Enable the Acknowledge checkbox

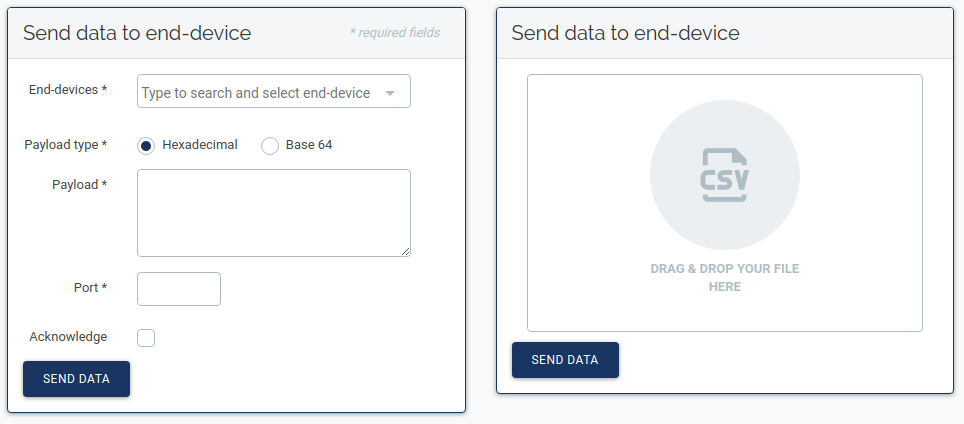click(x=146, y=338)
